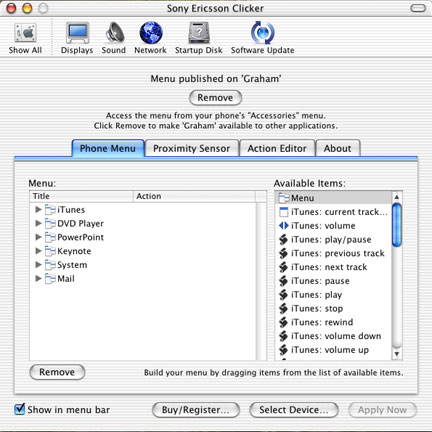Click the Available Items scrollbar thumb
Viewport: 432px width, 432px height.
[x=397, y=225]
